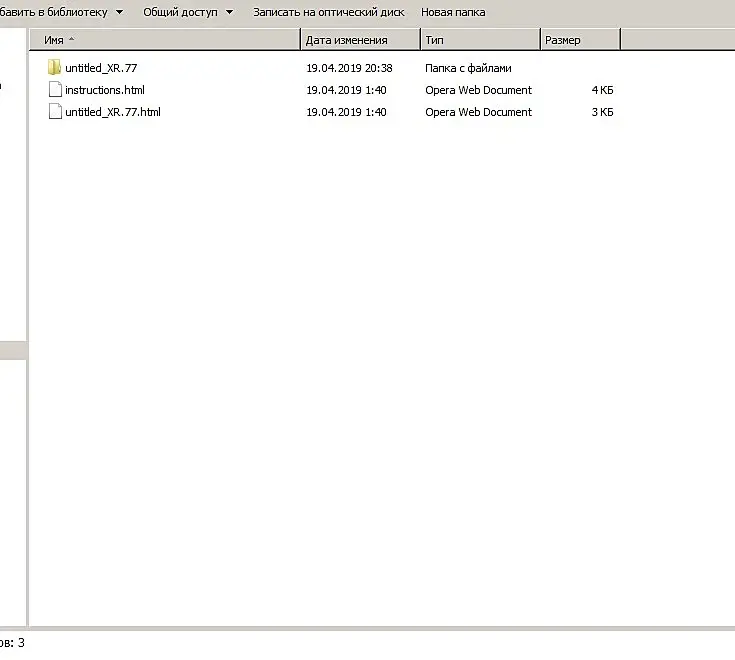This screenshot has height=660, width=735.
Task: Create a folder with Новая папка
Action: click(453, 12)
